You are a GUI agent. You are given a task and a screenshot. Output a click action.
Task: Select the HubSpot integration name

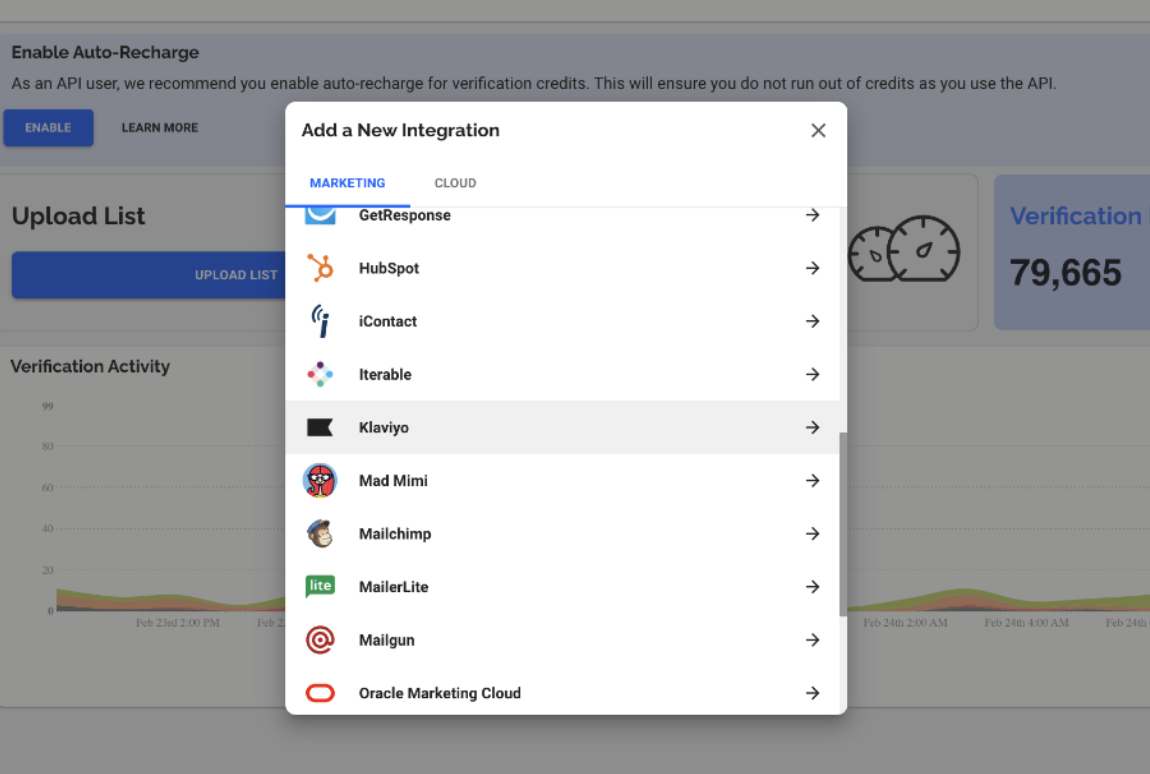click(x=389, y=268)
